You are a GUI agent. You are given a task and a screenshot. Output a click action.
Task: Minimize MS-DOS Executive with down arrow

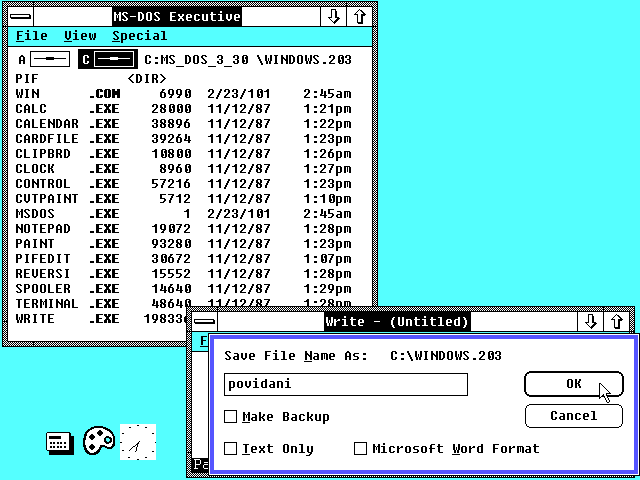(x=333, y=17)
